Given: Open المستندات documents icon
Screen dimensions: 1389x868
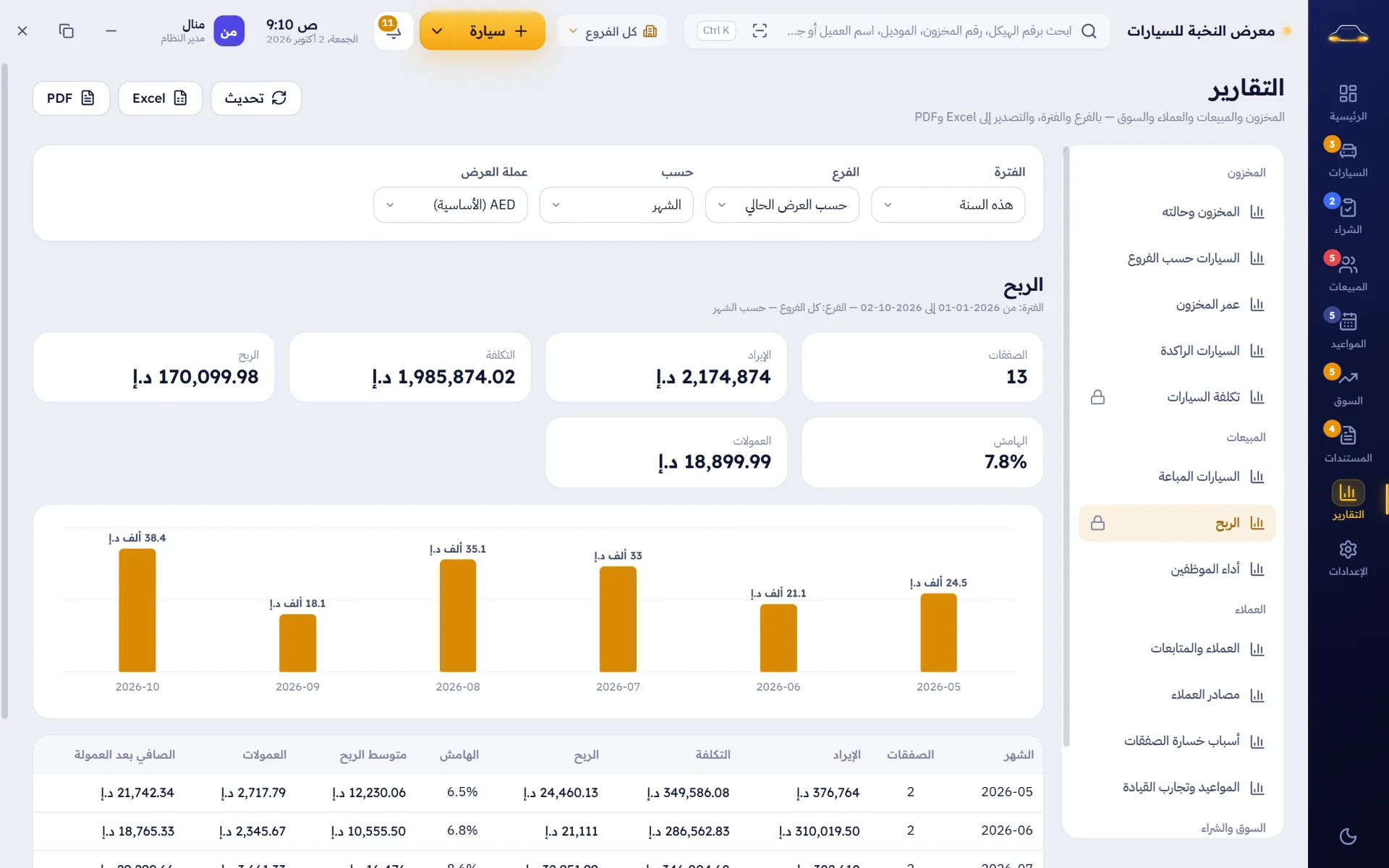Looking at the screenshot, I should 1347,444.
